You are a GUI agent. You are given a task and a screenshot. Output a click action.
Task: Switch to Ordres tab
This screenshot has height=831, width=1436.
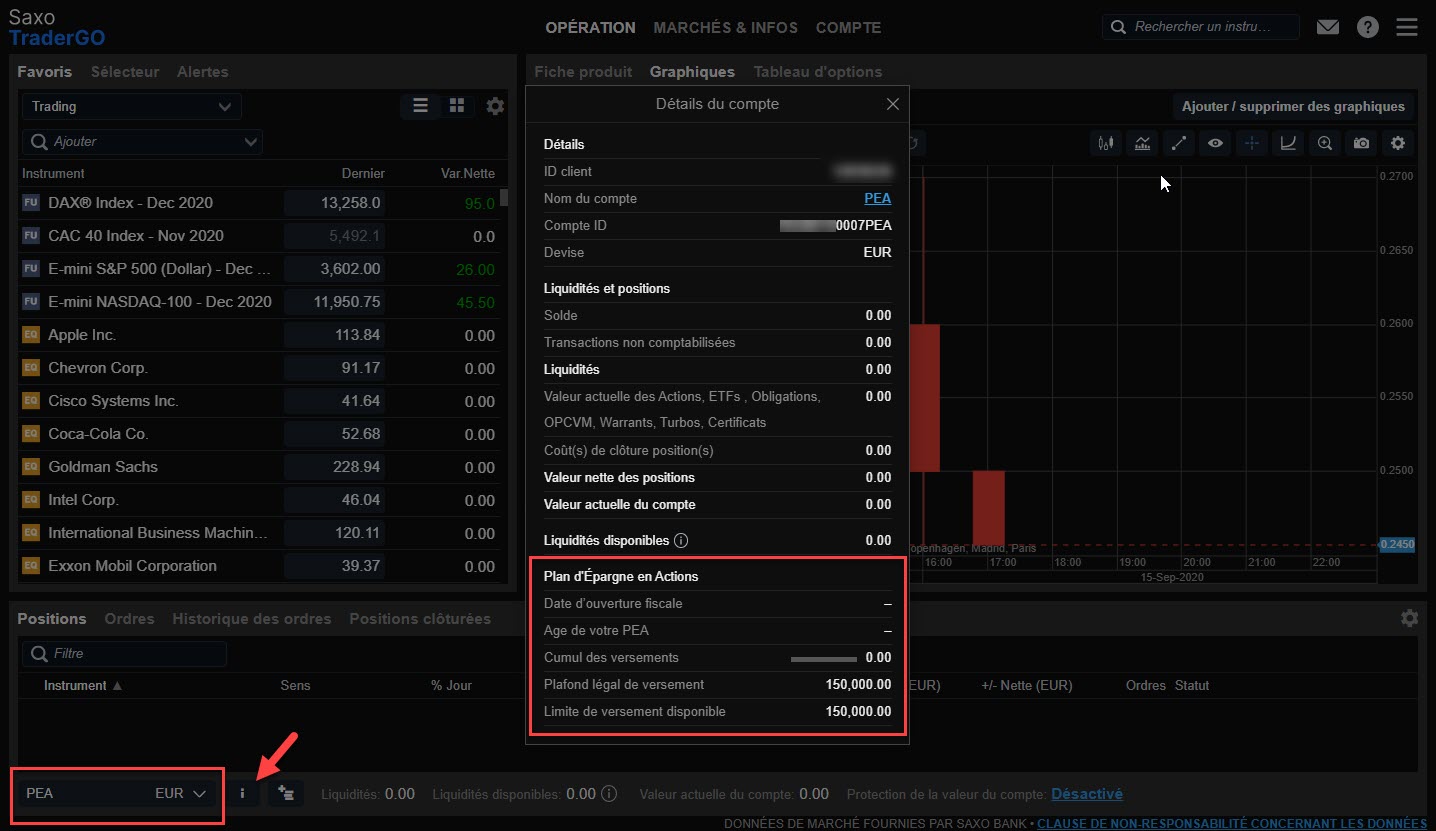(x=129, y=619)
